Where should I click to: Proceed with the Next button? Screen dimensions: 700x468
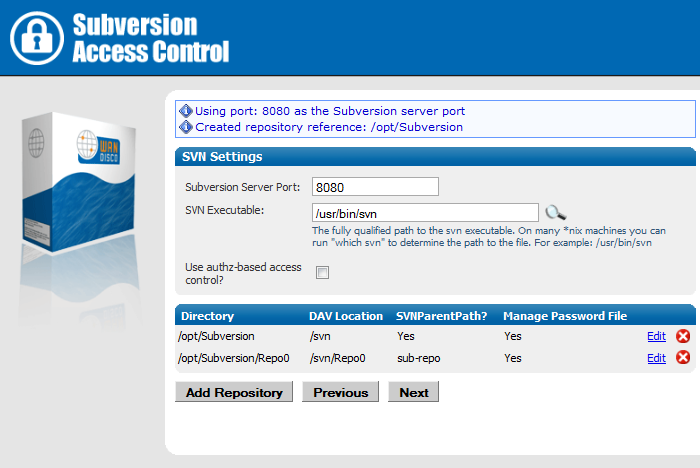click(414, 392)
